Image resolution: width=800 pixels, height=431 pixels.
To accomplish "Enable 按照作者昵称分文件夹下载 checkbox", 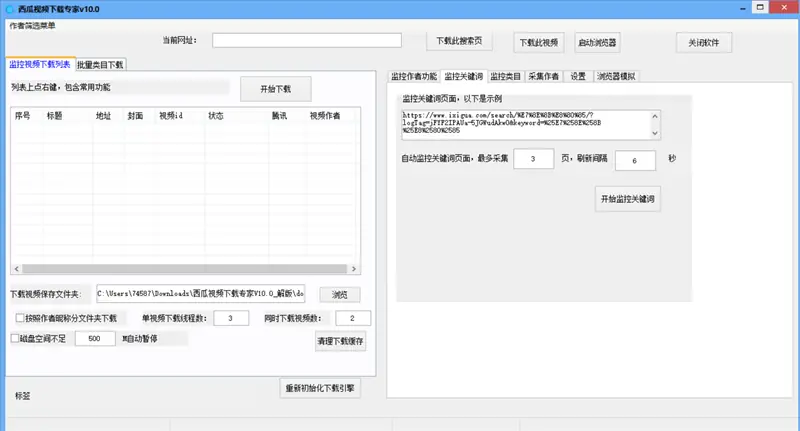I will tap(19, 318).
